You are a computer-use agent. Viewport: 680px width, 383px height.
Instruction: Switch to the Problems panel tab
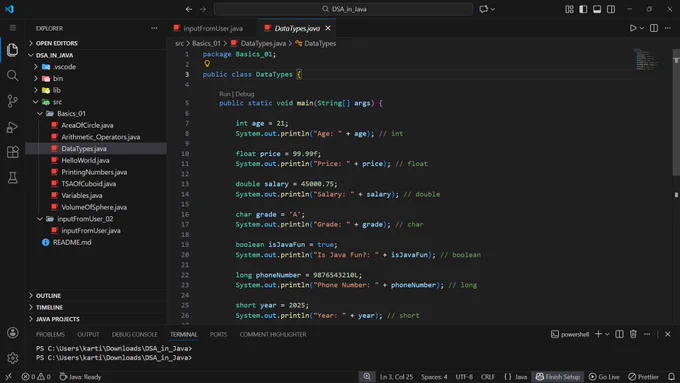coord(50,334)
